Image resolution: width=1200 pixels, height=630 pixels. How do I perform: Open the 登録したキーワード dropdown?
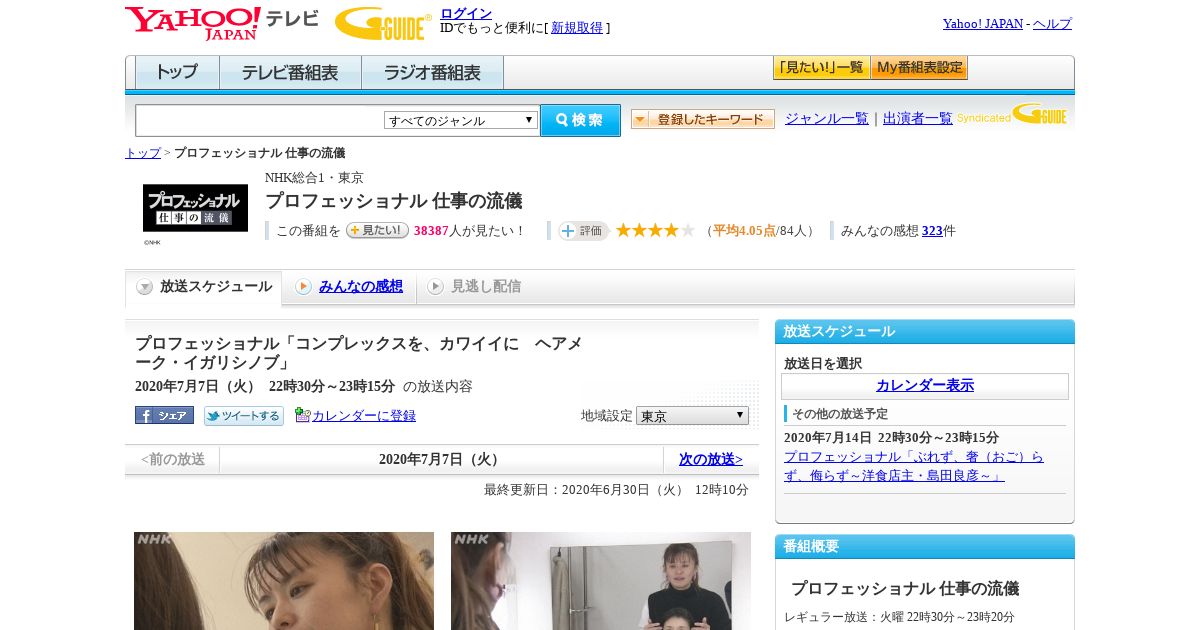click(x=702, y=119)
